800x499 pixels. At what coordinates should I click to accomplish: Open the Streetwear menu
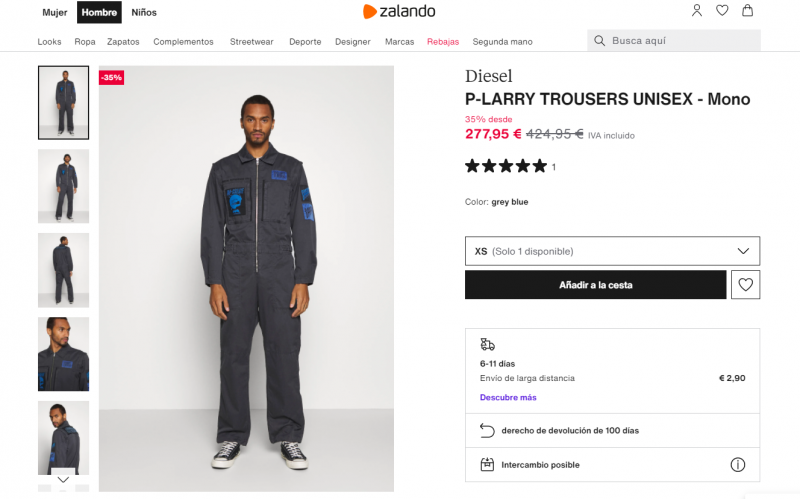[x=251, y=42]
